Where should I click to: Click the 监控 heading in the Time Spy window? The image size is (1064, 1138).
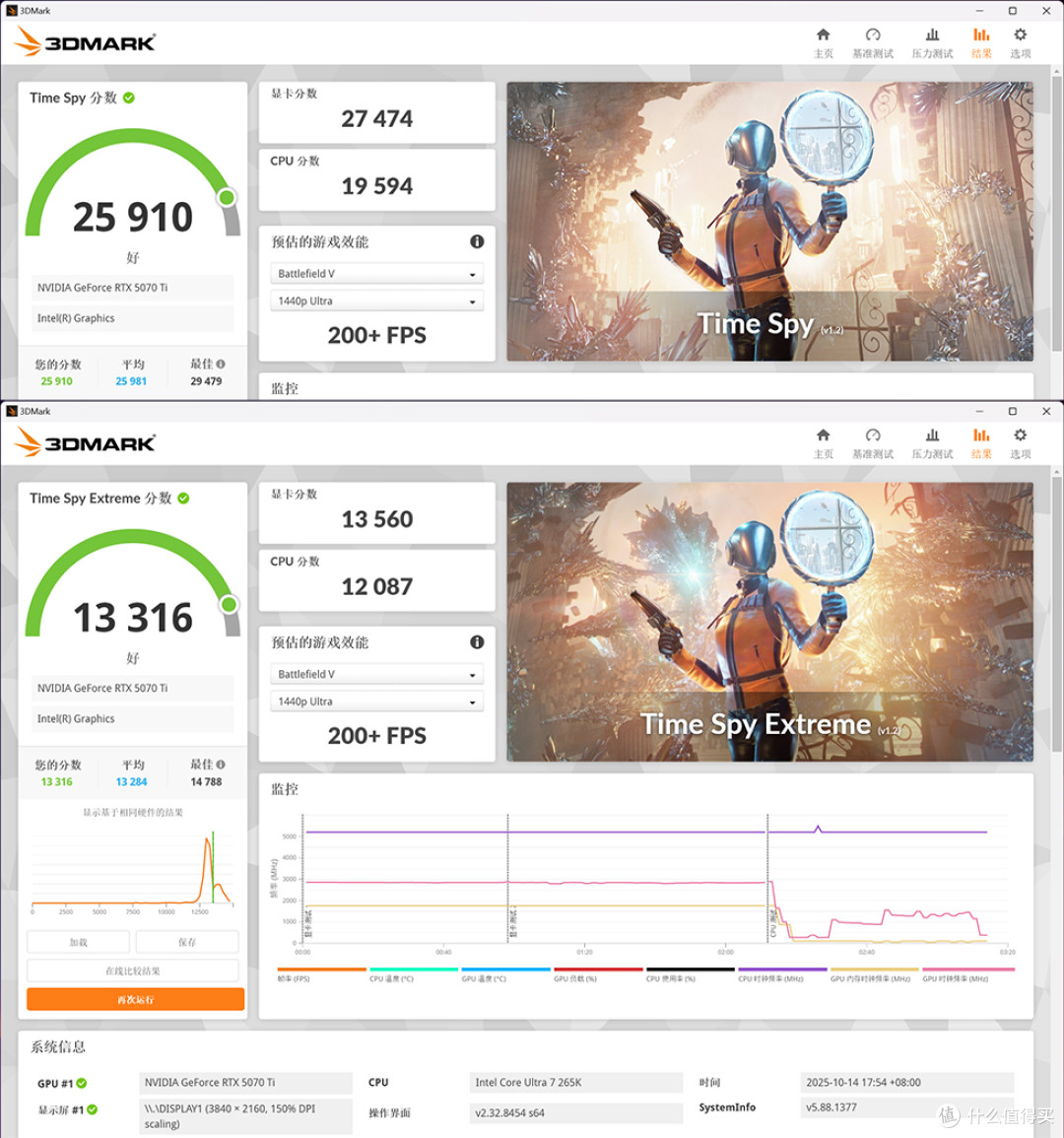click(x=285, y=389)
